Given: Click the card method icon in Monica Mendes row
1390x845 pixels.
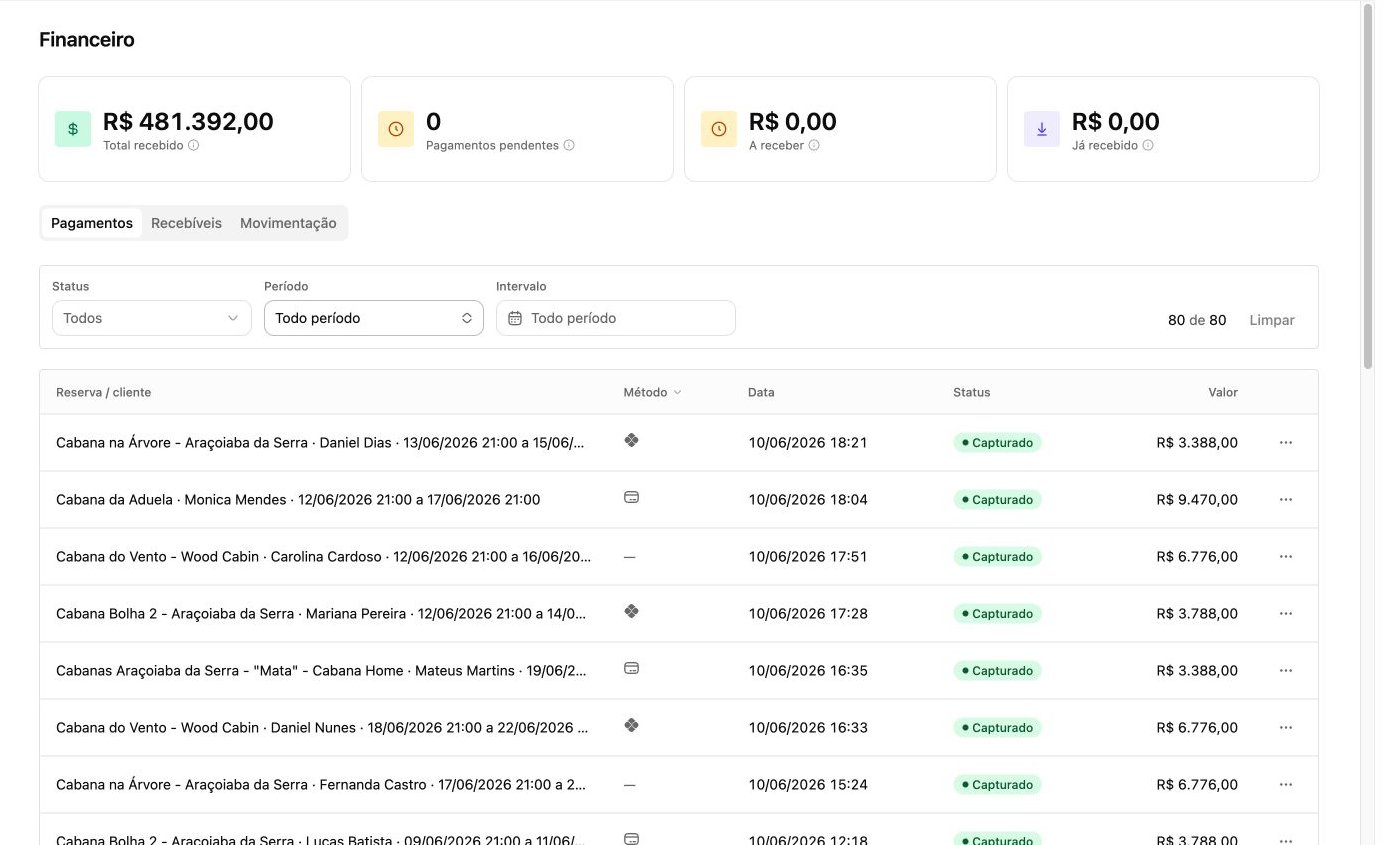Looking at the screenshot, I should [631, 497].
